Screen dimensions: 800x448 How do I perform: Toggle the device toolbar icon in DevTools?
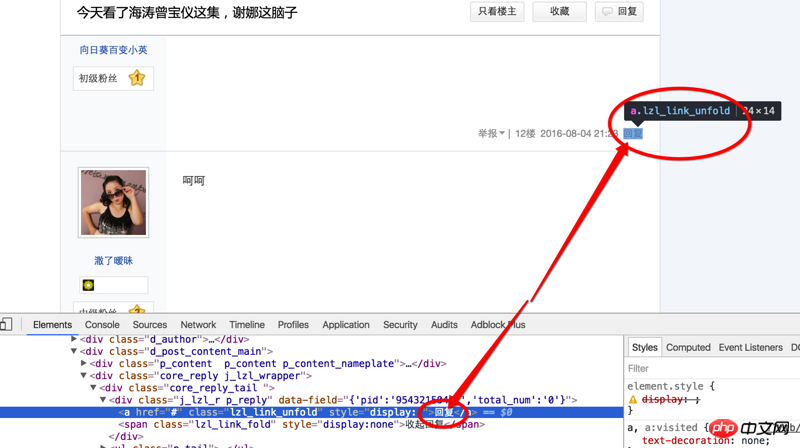[6, 325]
